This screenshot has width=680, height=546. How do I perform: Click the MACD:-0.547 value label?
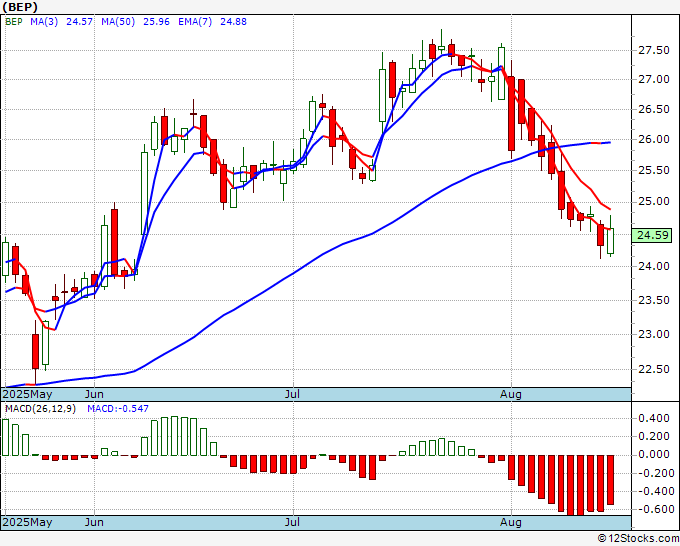tap(118, 409)
